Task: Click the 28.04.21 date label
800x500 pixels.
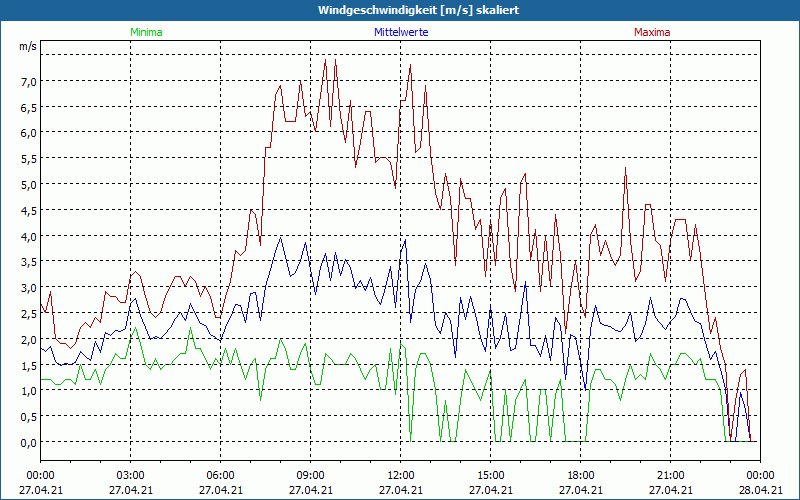Action: coord(760,490)
